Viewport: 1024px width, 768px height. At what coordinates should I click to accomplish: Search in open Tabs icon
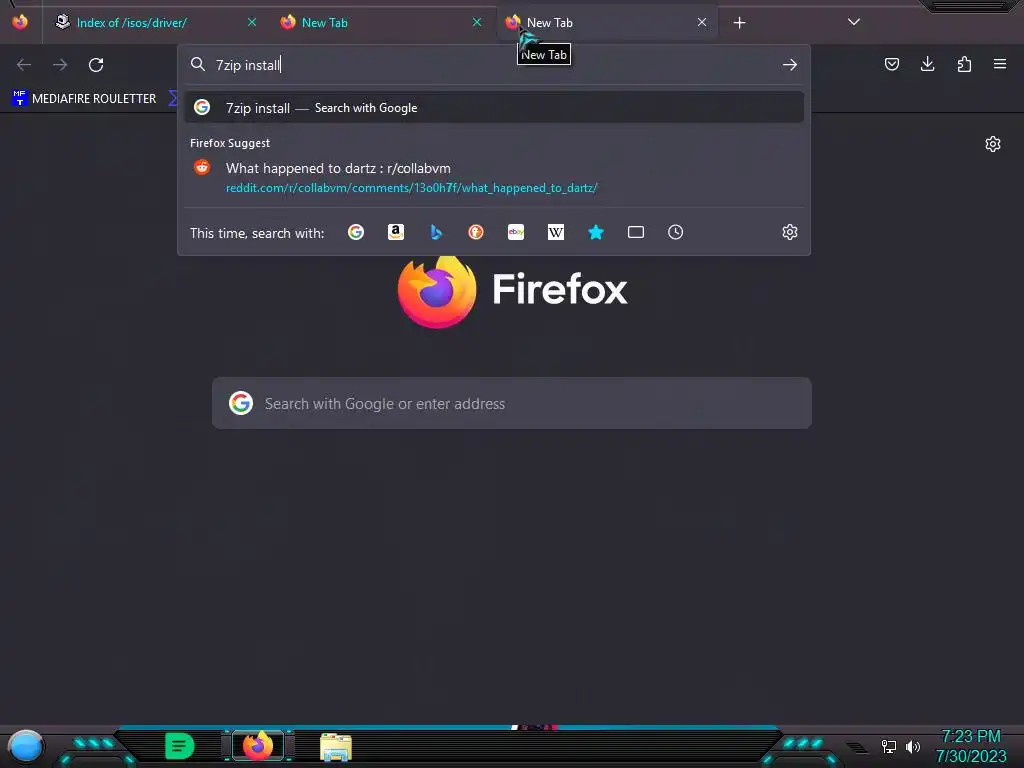coord(635,232)
